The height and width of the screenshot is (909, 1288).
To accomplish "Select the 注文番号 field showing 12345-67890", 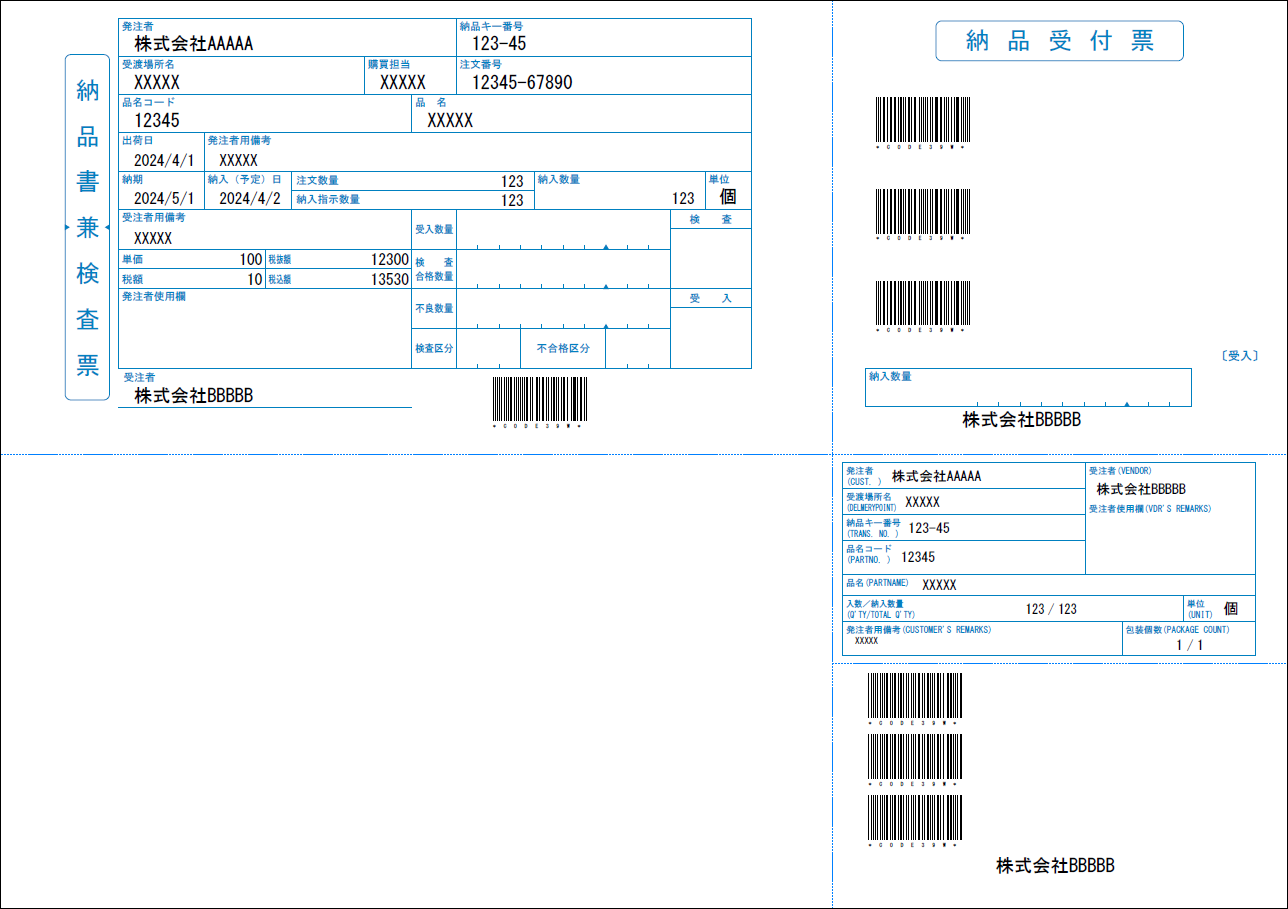I will click(522, 82).
